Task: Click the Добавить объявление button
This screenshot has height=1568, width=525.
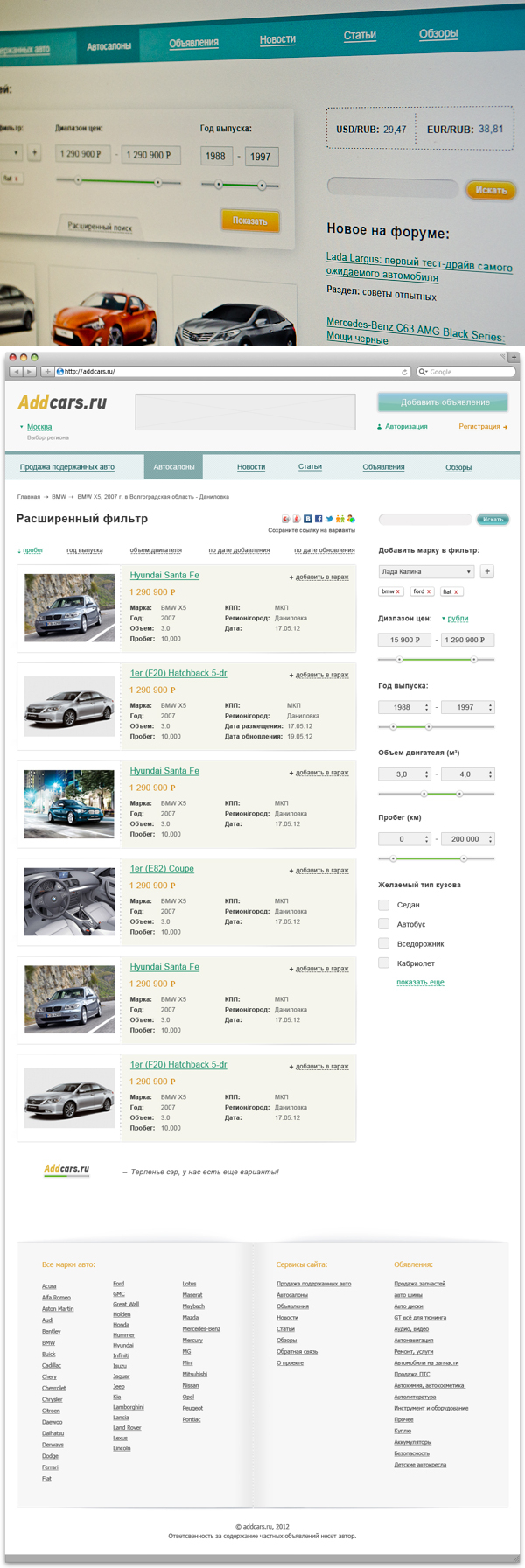Action: [444, 402]
